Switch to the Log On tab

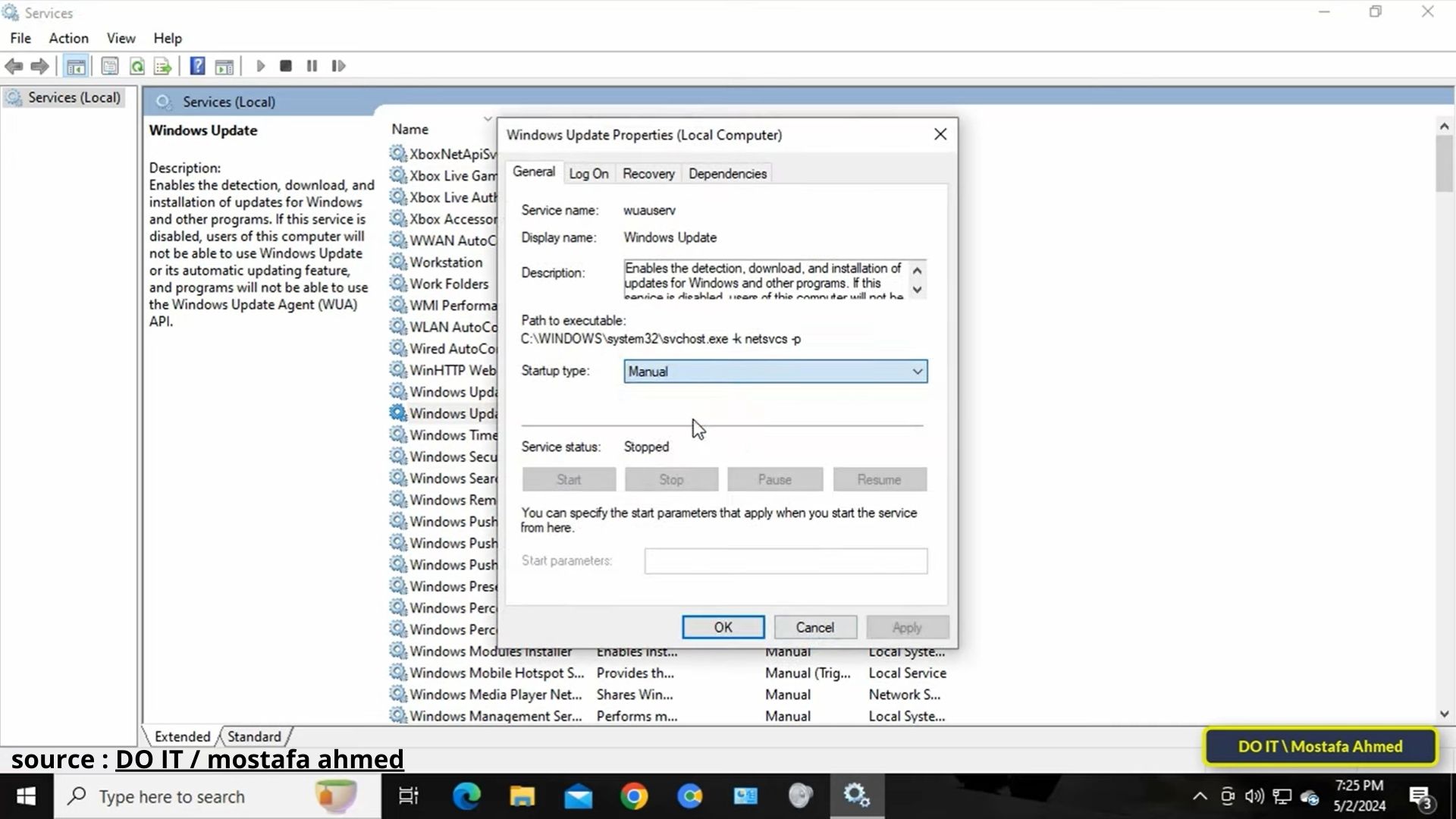click(588, 174)
